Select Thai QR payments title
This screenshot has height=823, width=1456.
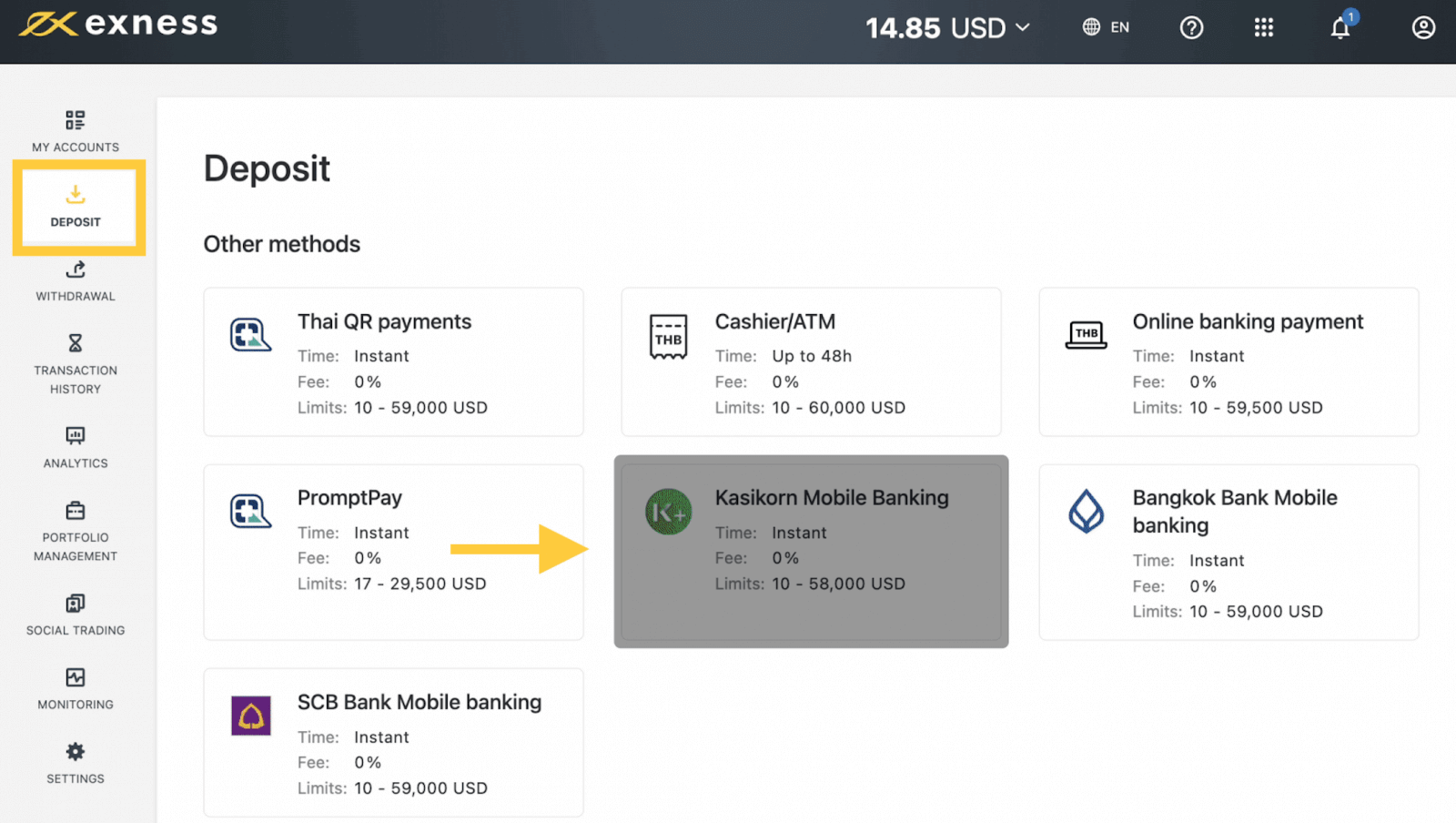tap(384, 321)
